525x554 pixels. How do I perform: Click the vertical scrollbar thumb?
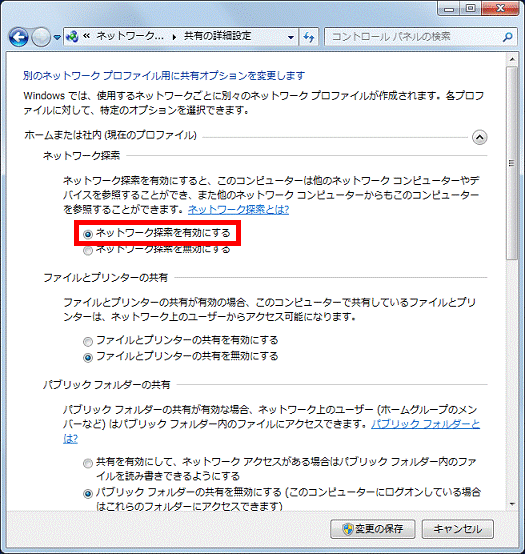[x=512, y=163]
